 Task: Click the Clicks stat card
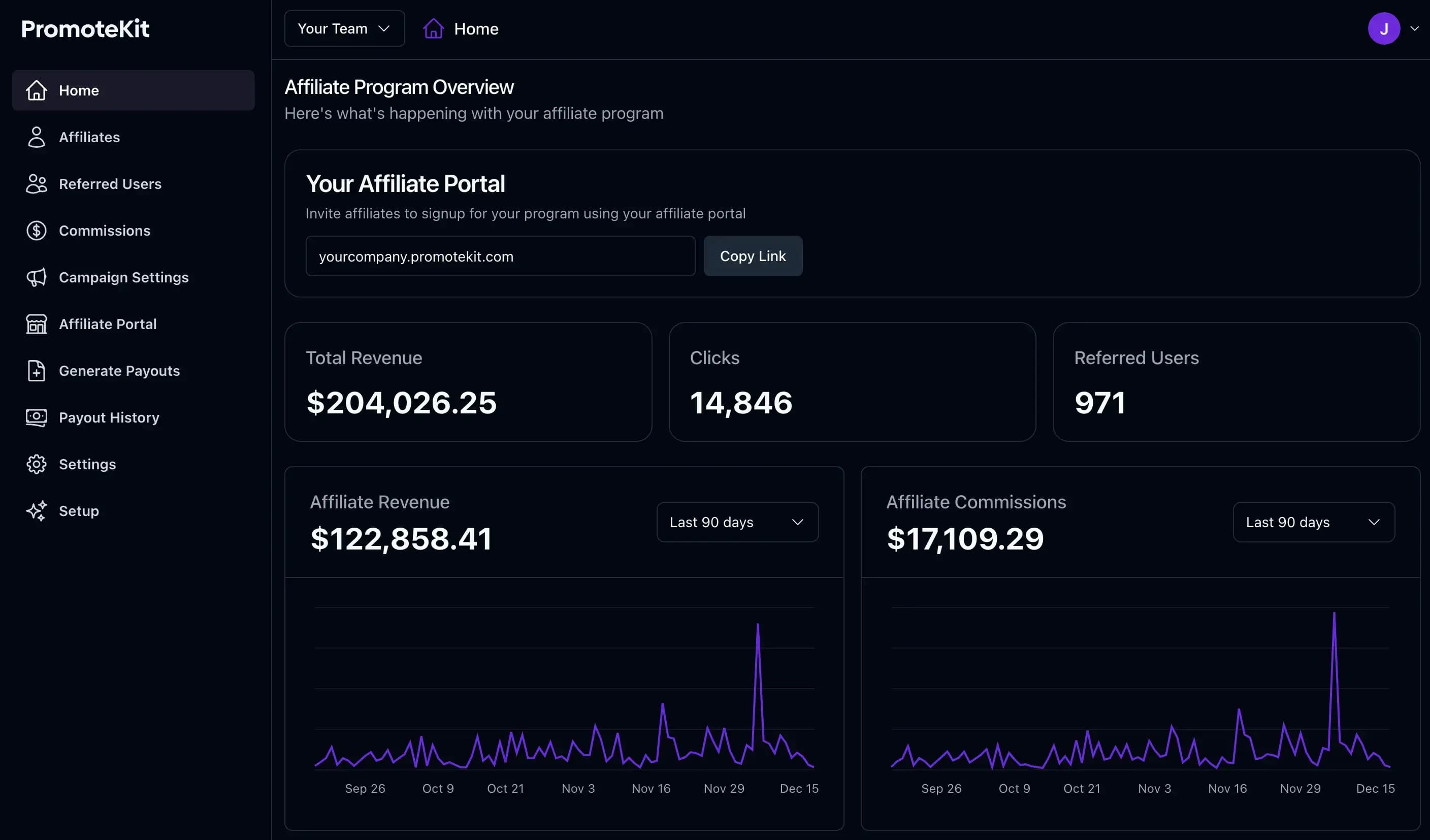[852, 382]
